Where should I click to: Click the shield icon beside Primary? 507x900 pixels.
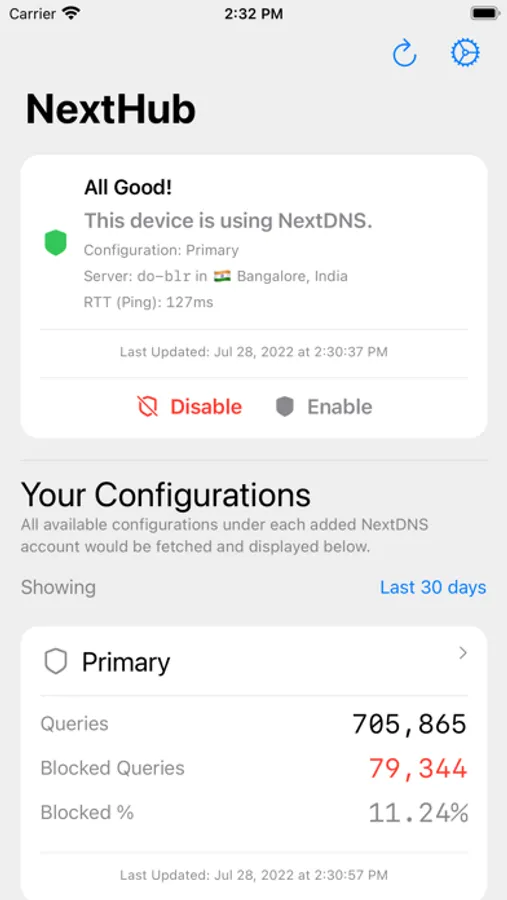point(56,662)
